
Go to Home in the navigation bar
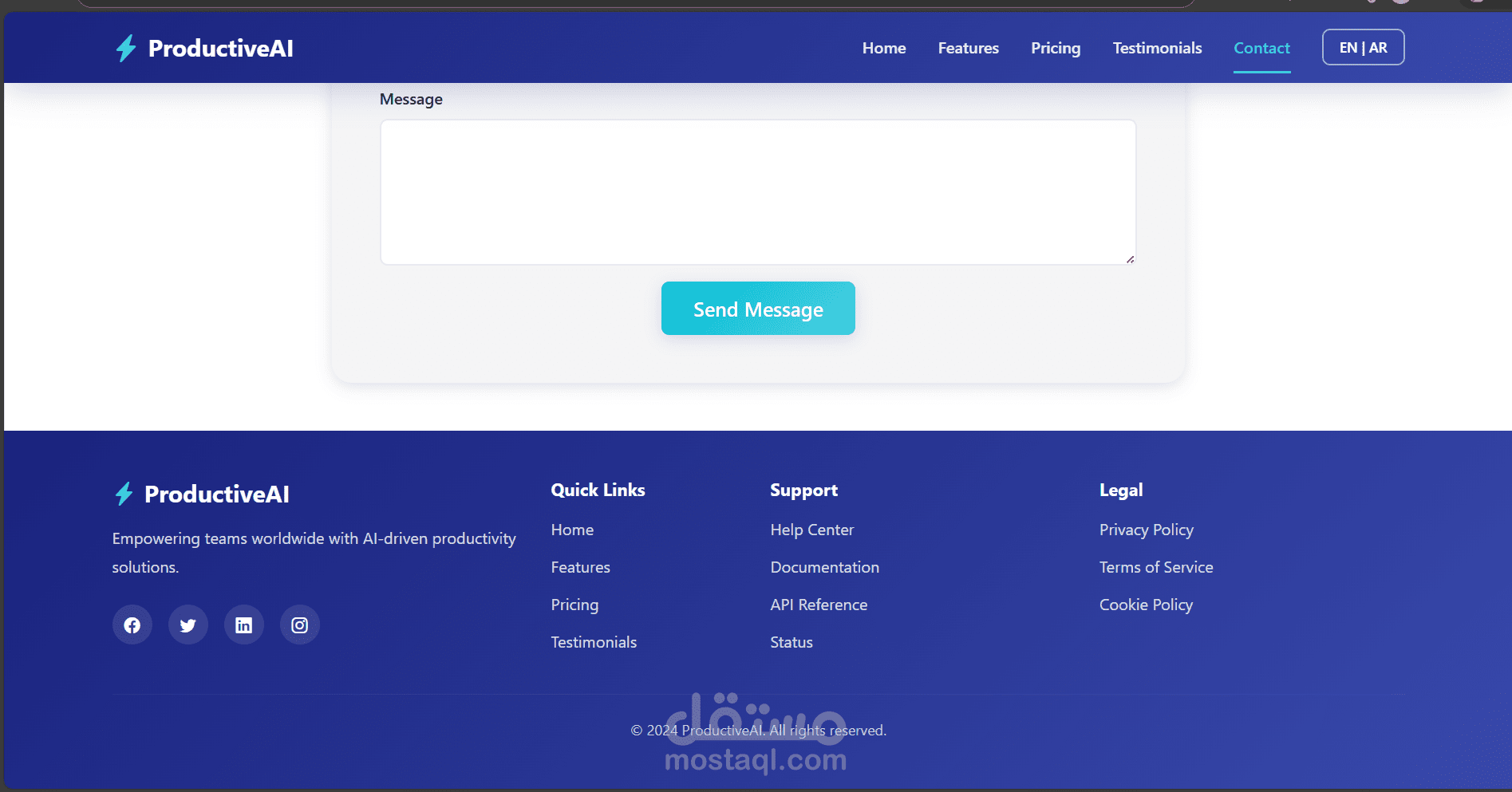point(884,48)
